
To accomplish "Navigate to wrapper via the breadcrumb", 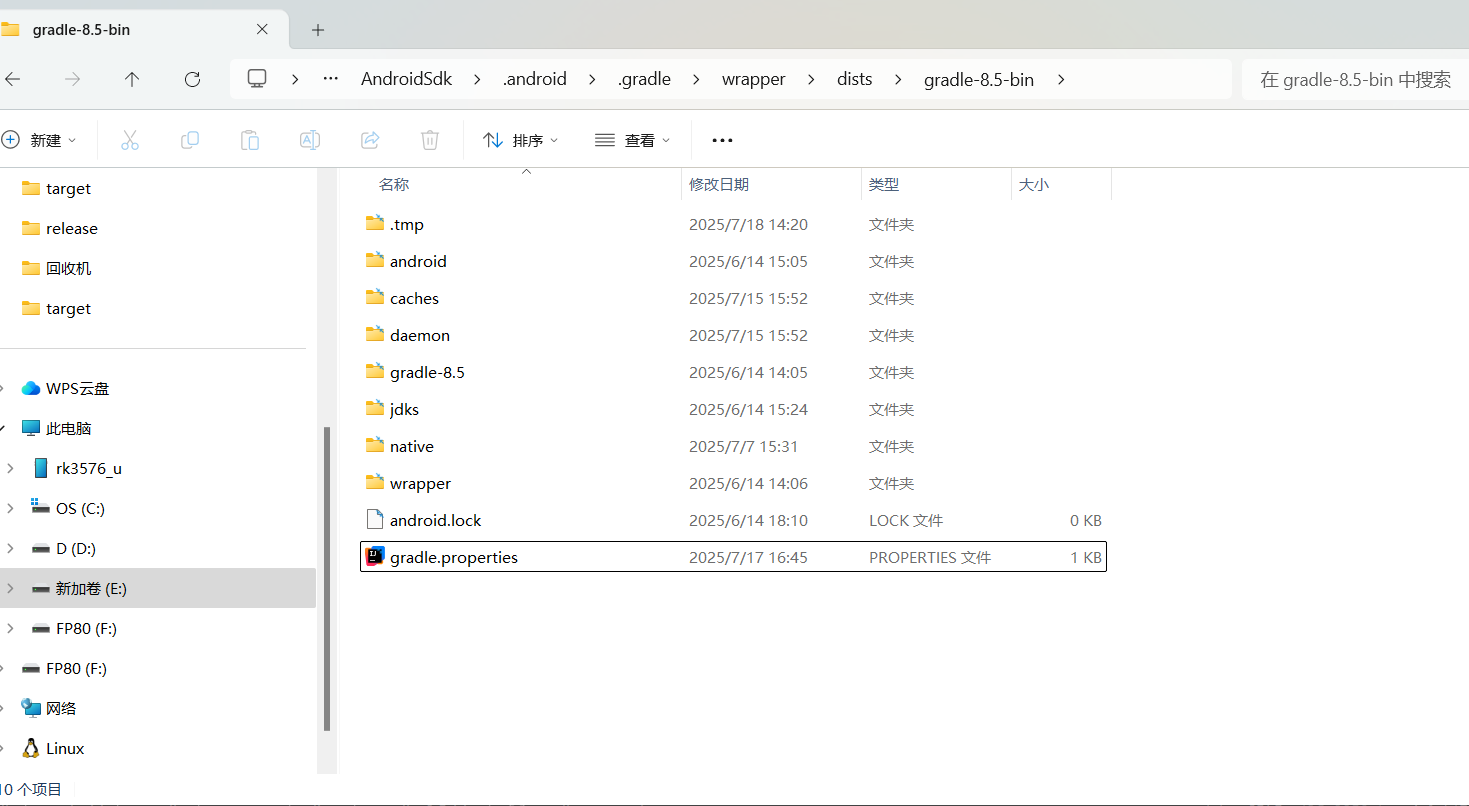I will click(x=753, y=79).
